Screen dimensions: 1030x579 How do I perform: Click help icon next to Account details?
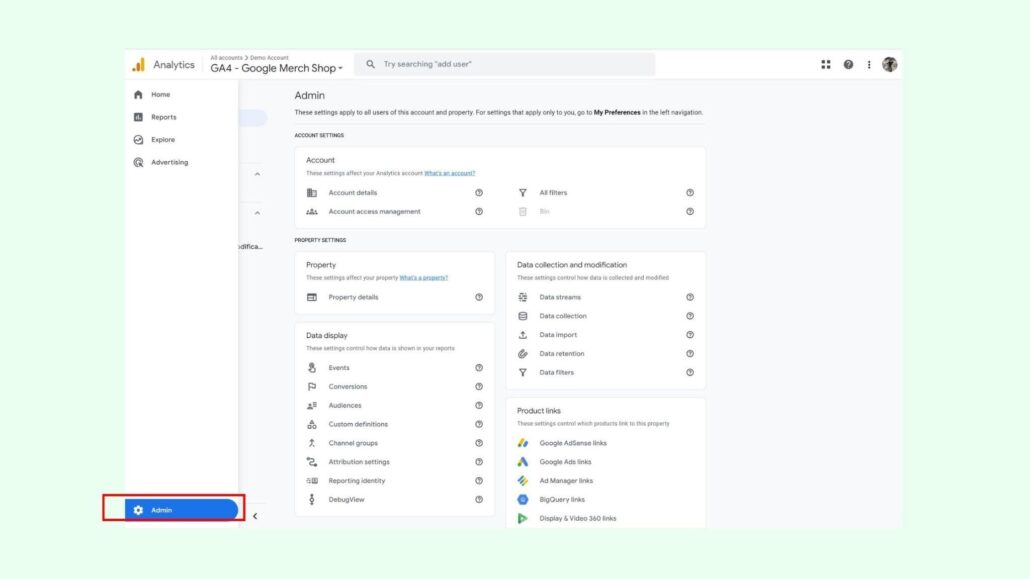pyautogui.click(x=479, y=193)
